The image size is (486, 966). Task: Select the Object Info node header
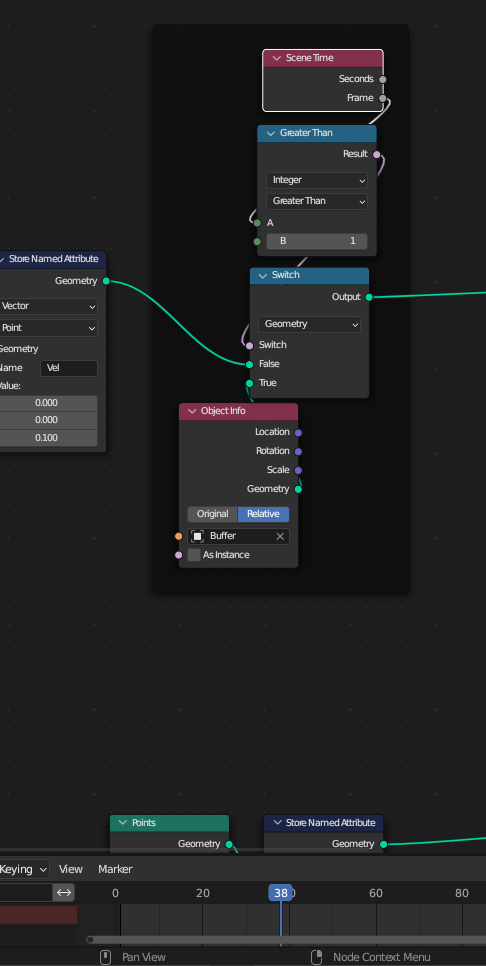pos(238,411)
